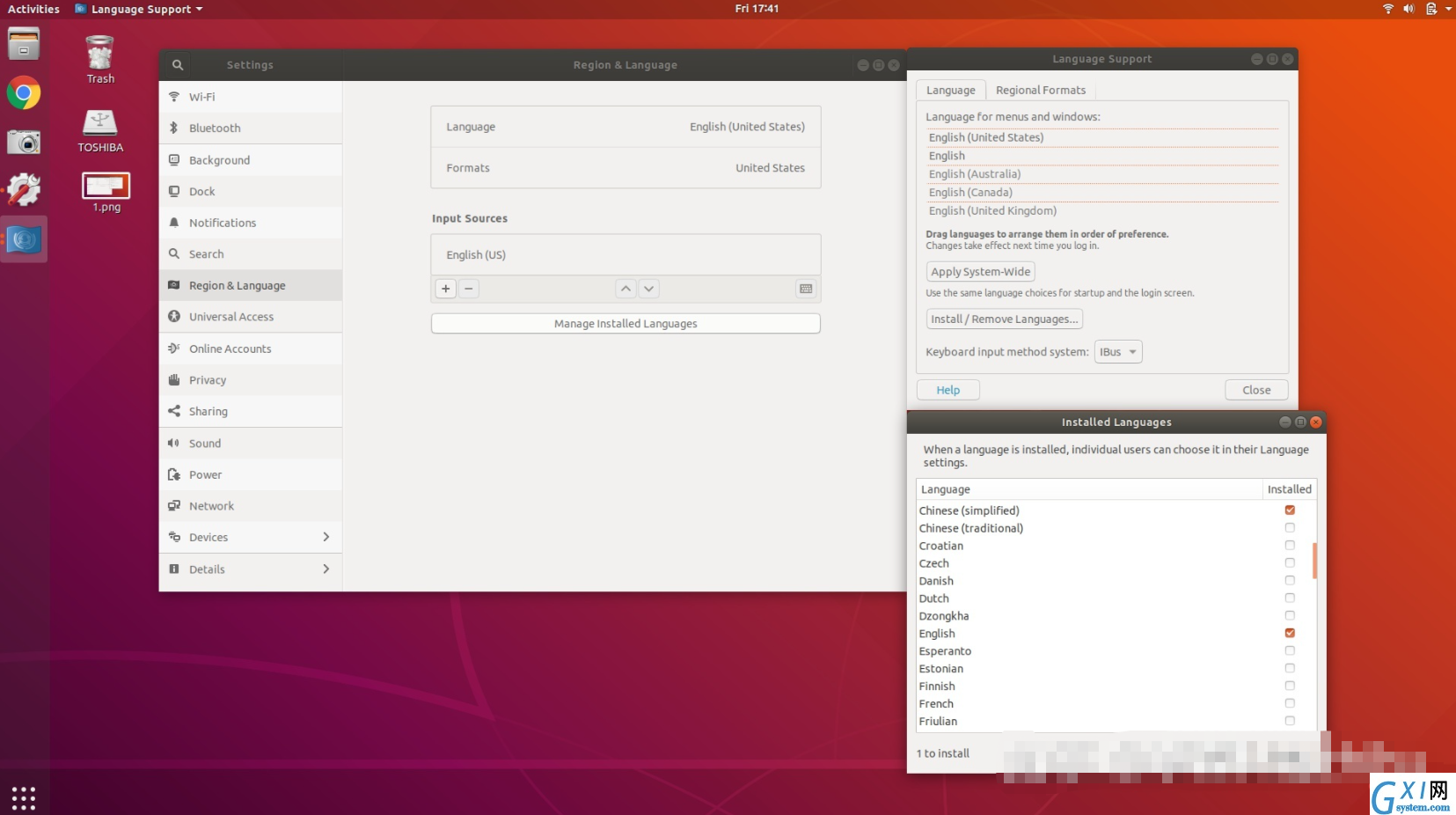Screen dimensions: 1456x815
Task: Check Esperanto installed checkbox
Action: [1290, 651]
